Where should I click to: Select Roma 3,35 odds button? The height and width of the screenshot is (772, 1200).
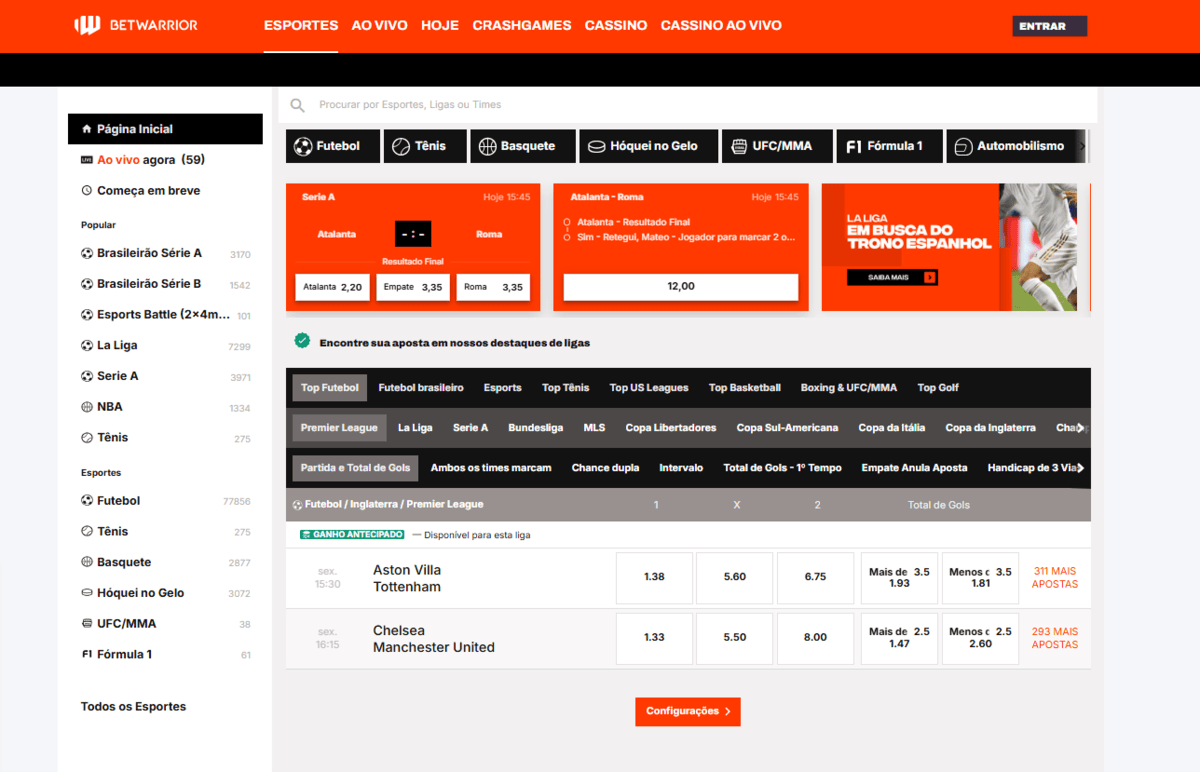point(493,287)
